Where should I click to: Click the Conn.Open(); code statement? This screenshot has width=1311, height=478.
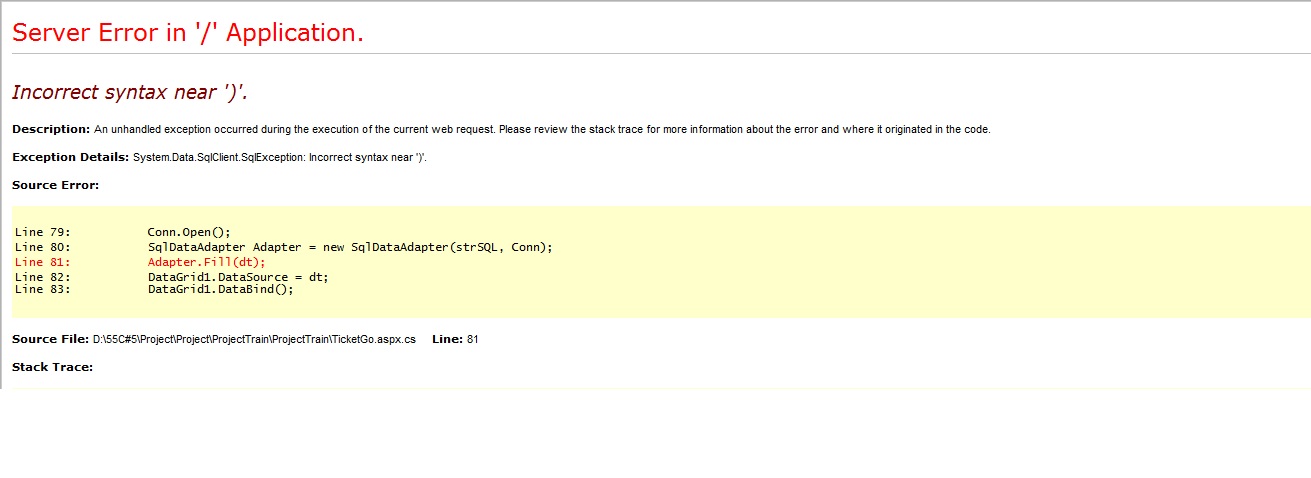189,232
